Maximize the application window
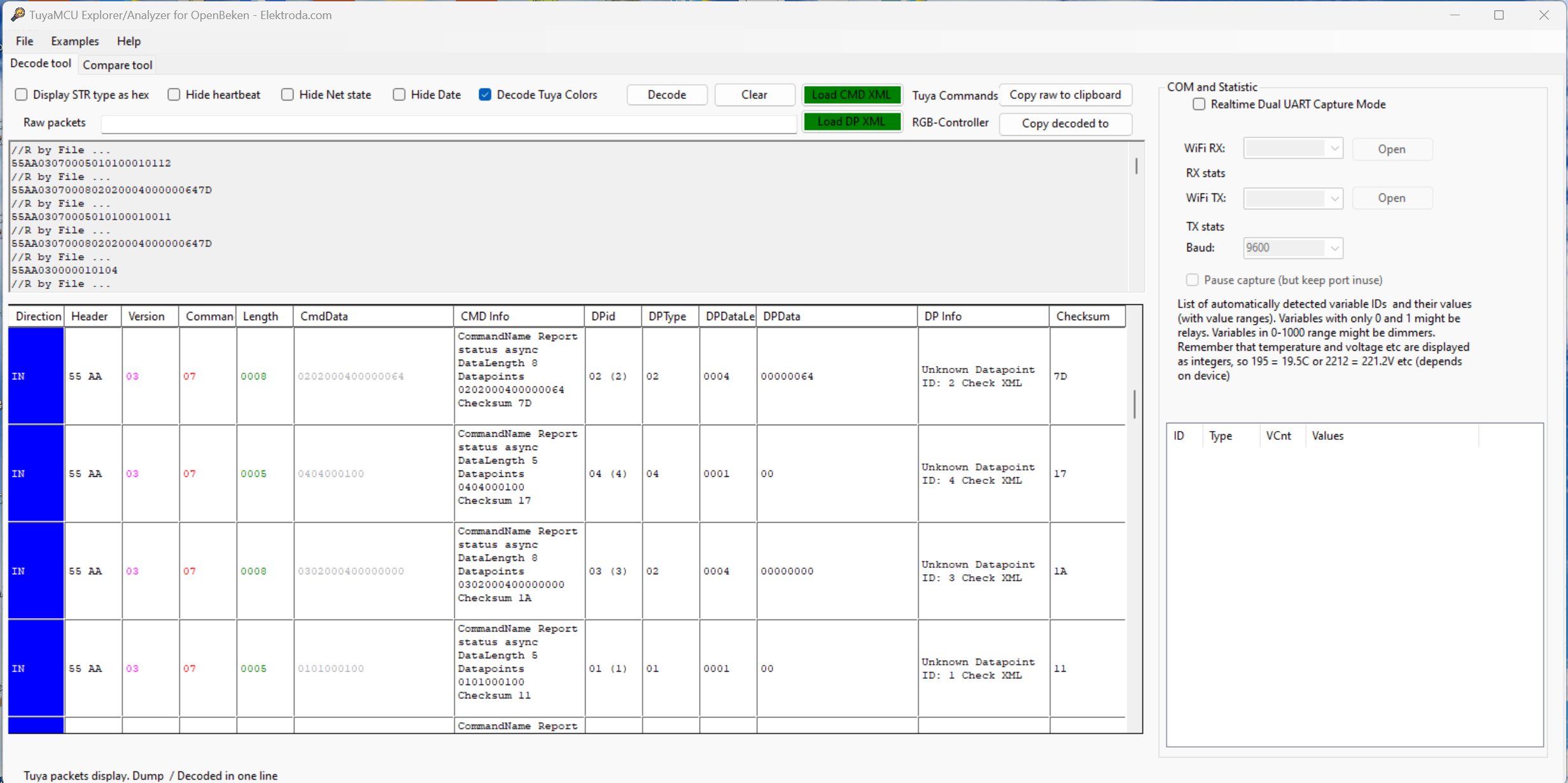The image size is (1568, 783). (1499, 15)
